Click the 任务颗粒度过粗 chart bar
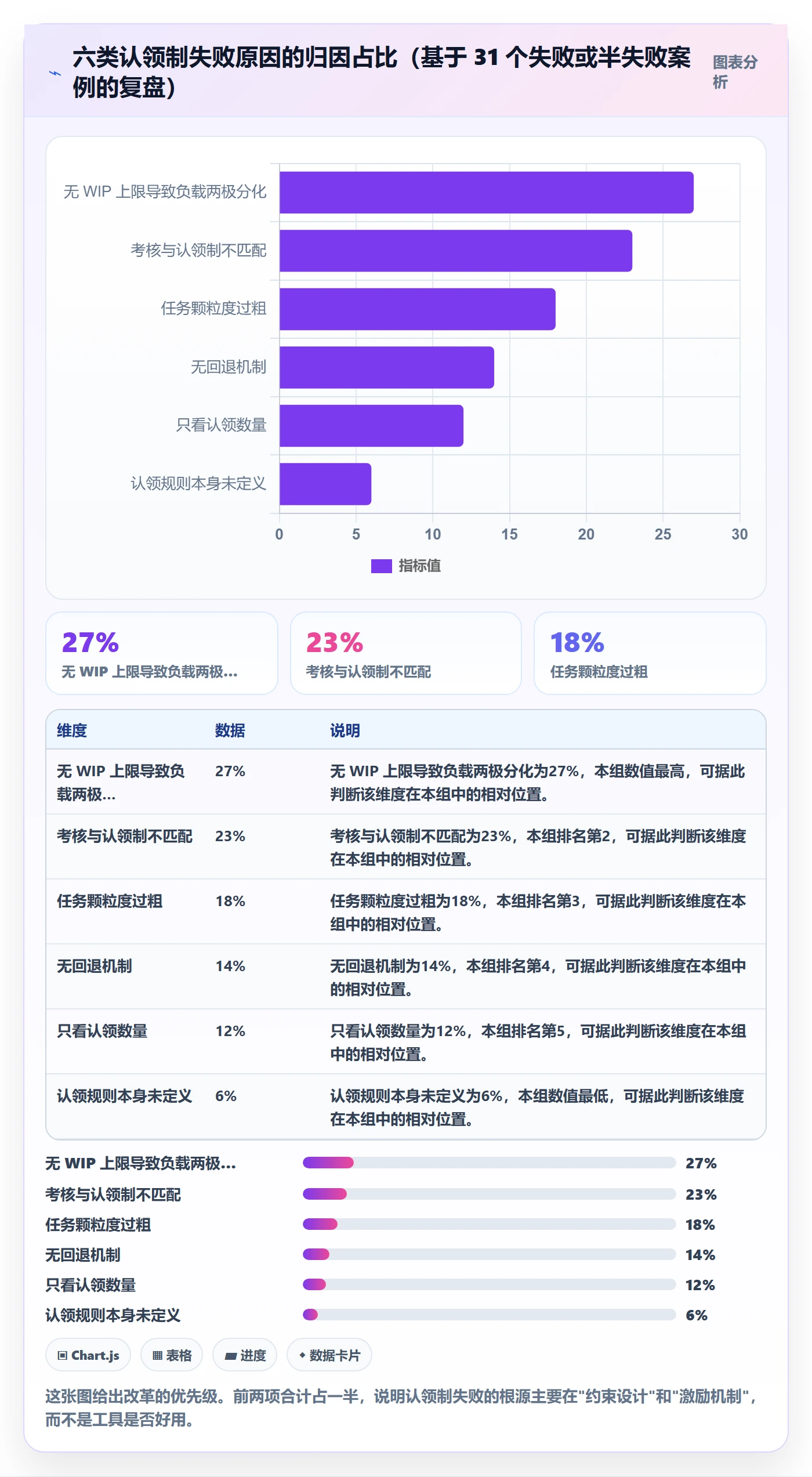Image resolution: width=812 pixels, height=1477 pixels. [418, 309]
